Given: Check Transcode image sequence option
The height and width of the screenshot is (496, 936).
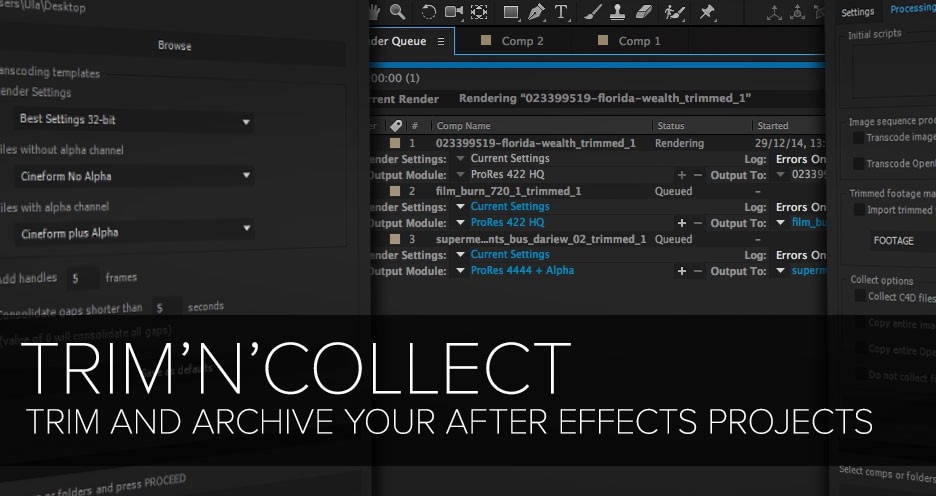Looking at the screenshot, I should pyautogui.click(x=858, y=138).
